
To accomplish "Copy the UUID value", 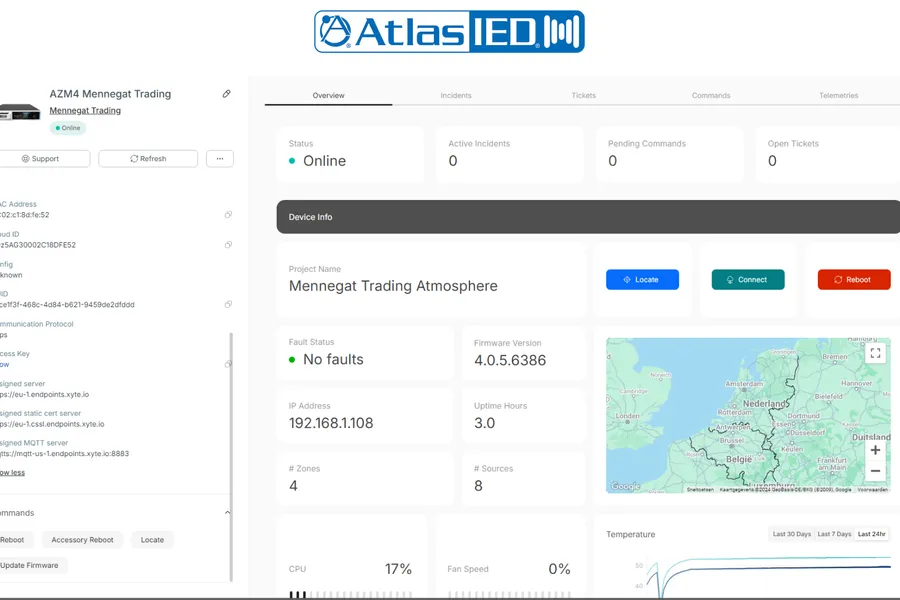I will (x=228, y=304).
